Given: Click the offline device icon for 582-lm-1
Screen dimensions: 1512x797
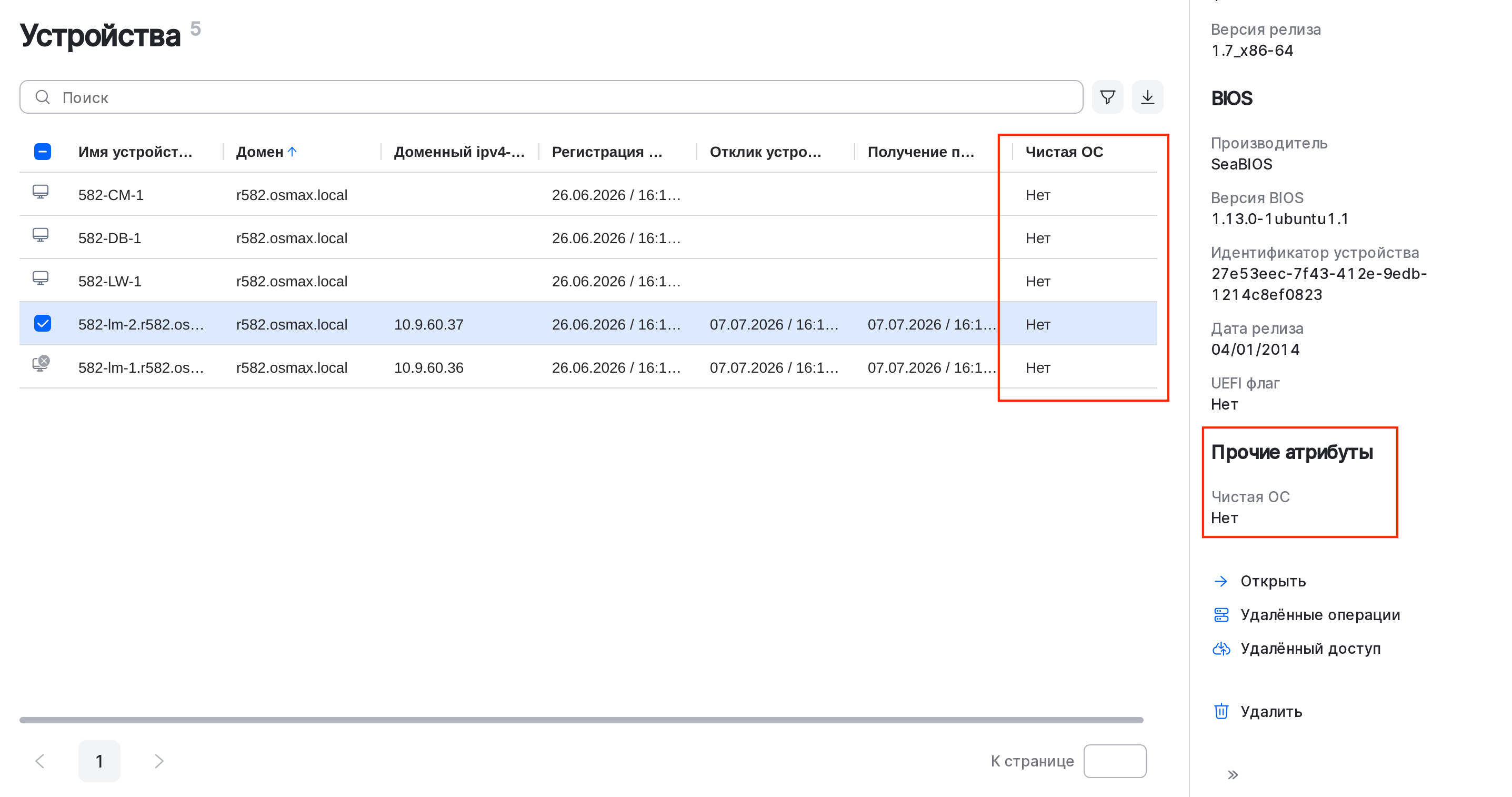Looking at the screenshot, I should (x=41, y=364).
